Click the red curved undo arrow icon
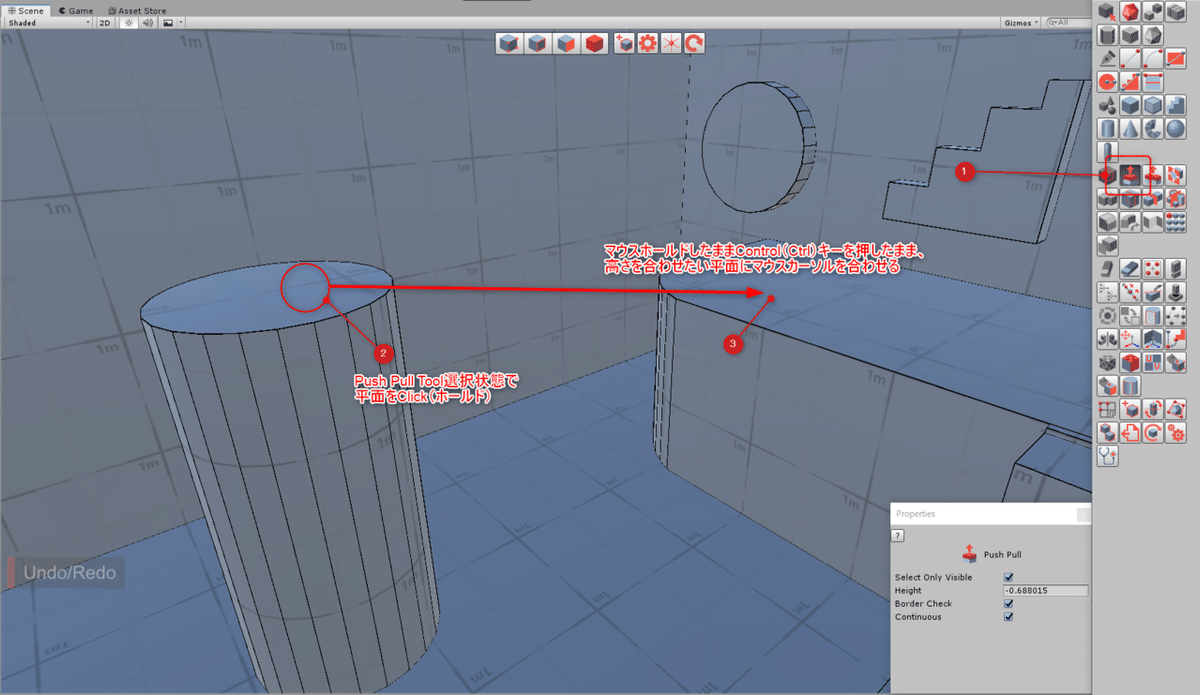The image size is (1200, 695). 693,43
